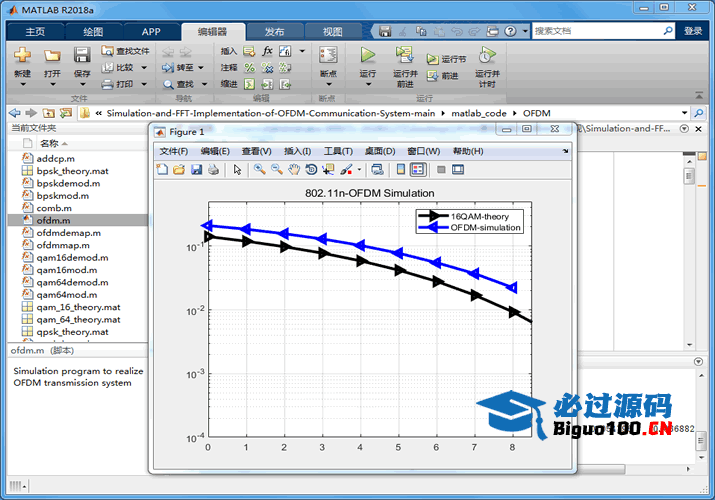Click the back arrow in address bar
This screenshot has height=500, width=715.
tap(15, 113)
